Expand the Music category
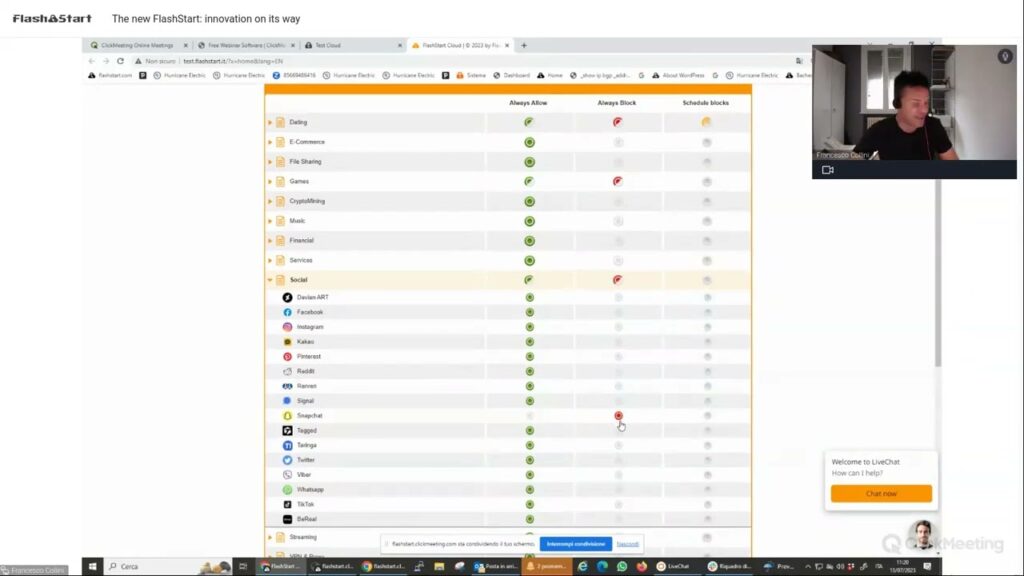The height and width of the screenshot is (576, 1024). [x=270, y=221]
